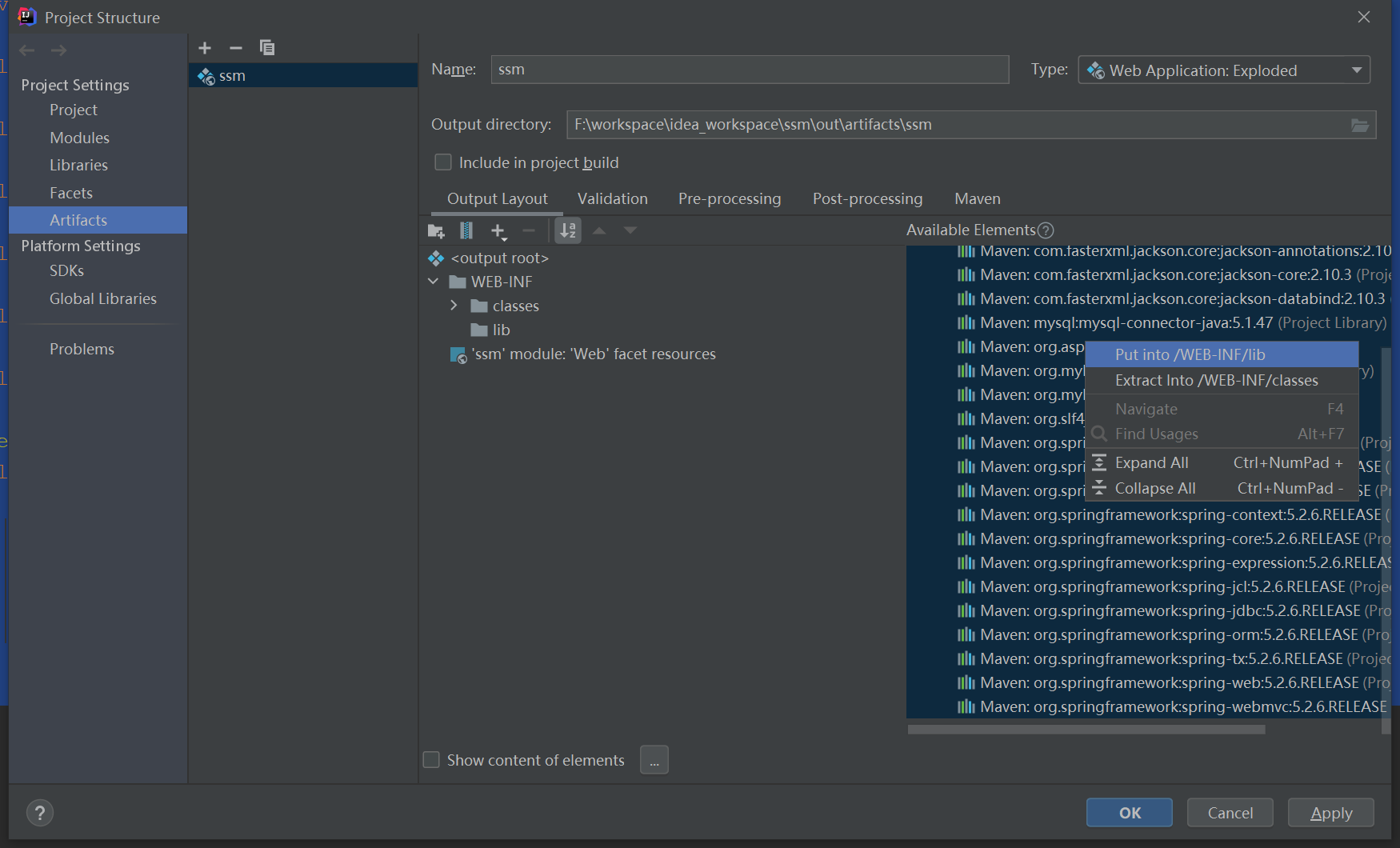This screenshot has width=1400, height=848.
Task: Click the back navigation arrow
Action: pos(27,50)
